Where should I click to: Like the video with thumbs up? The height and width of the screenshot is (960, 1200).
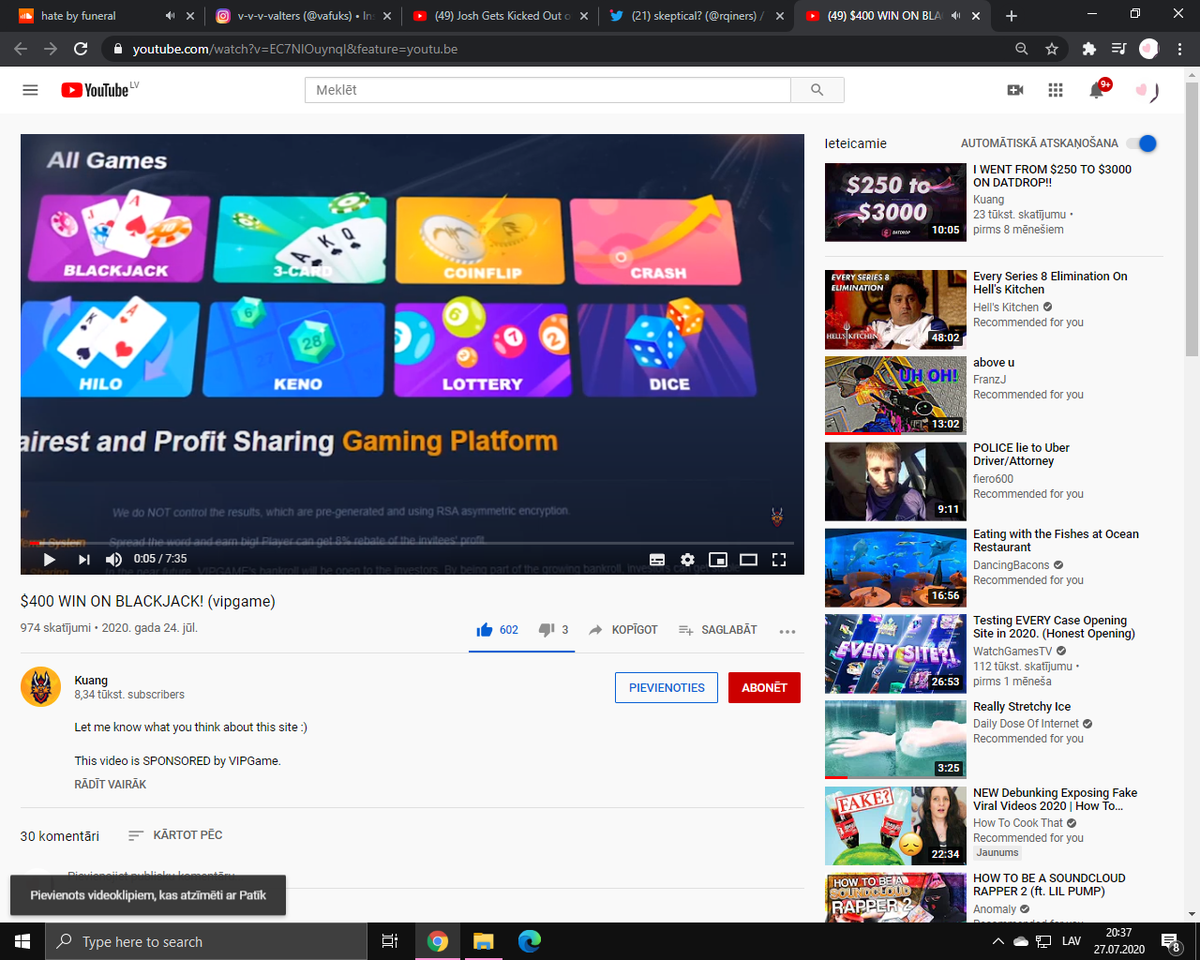(497, 630)
